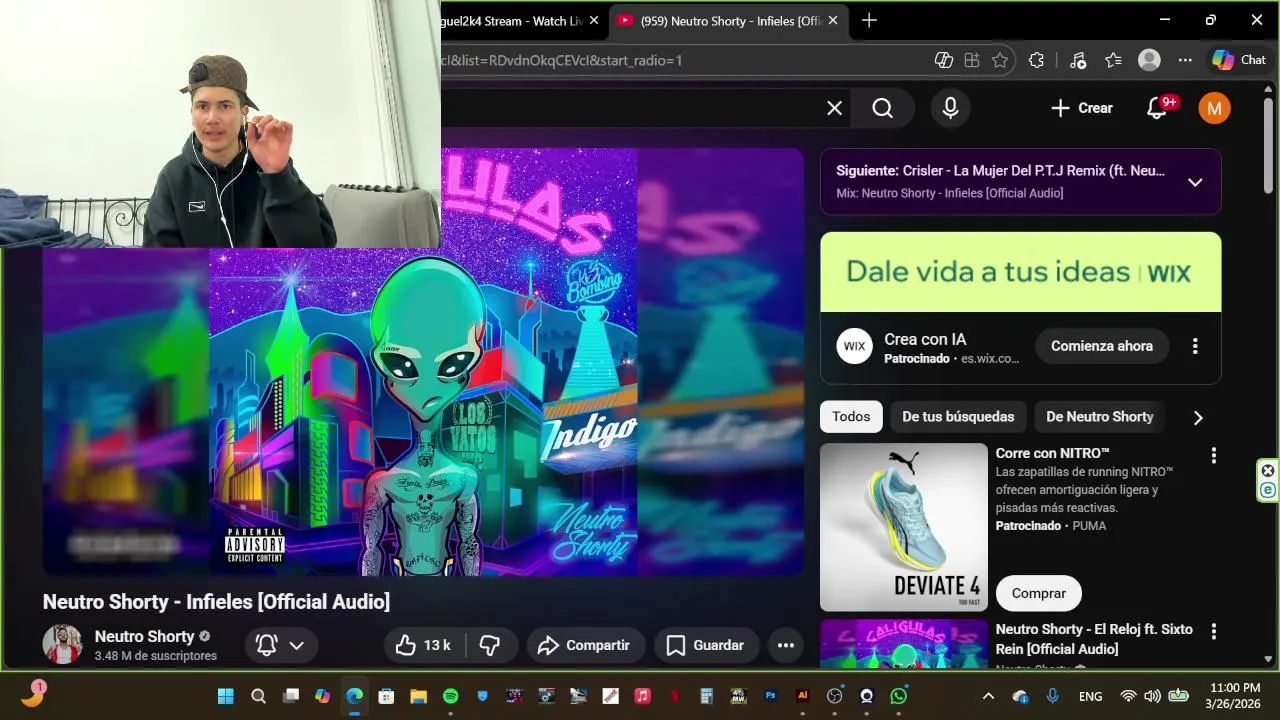Open the Copilot Chat sidebar
Screen dimensions: 1280x720
pos(1239,60)
